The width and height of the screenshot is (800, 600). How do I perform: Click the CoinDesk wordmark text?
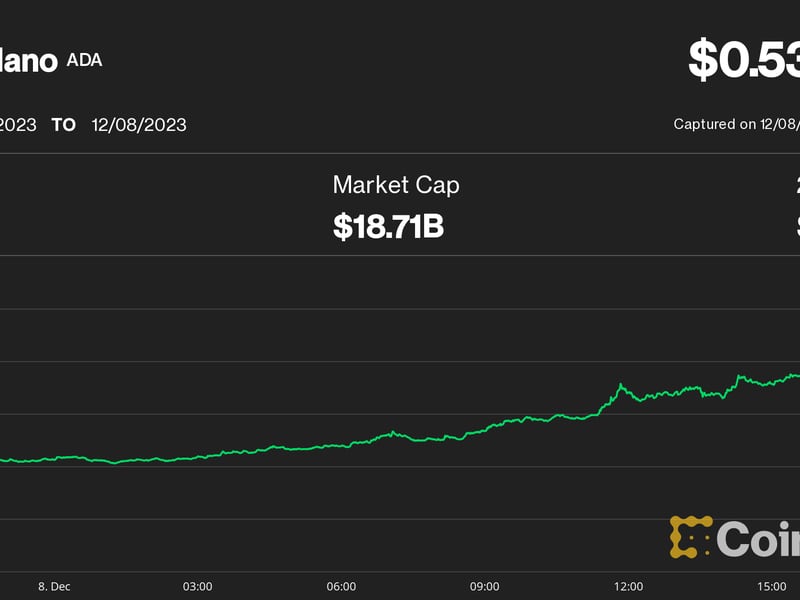(x=758, y=540)
